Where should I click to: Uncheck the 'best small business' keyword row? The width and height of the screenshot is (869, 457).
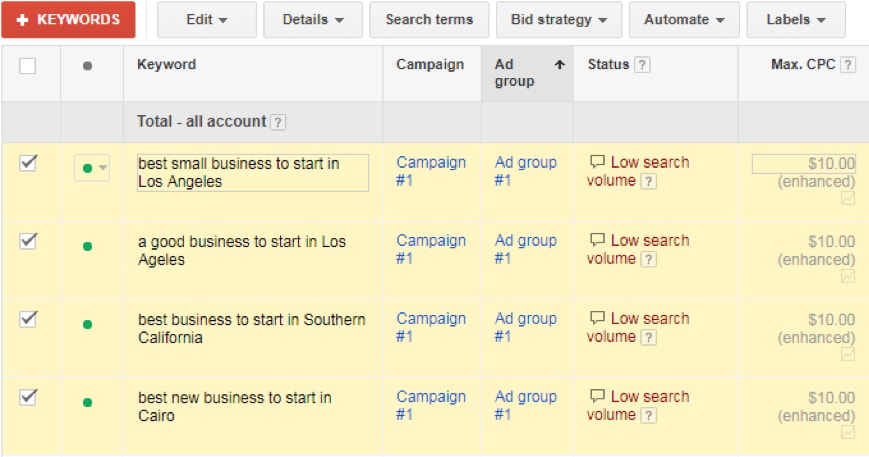coord(28,163)
